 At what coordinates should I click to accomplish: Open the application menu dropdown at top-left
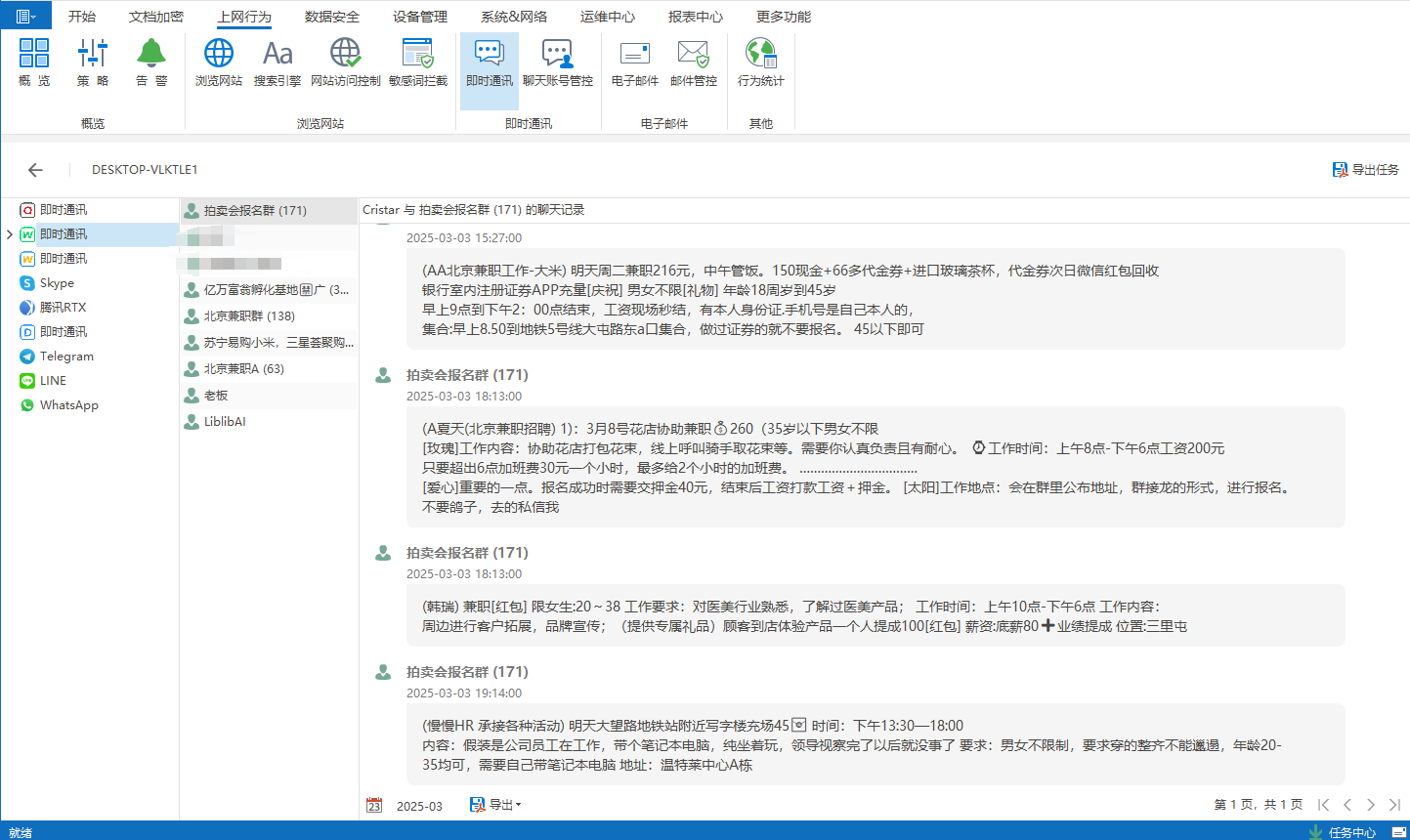26,17
